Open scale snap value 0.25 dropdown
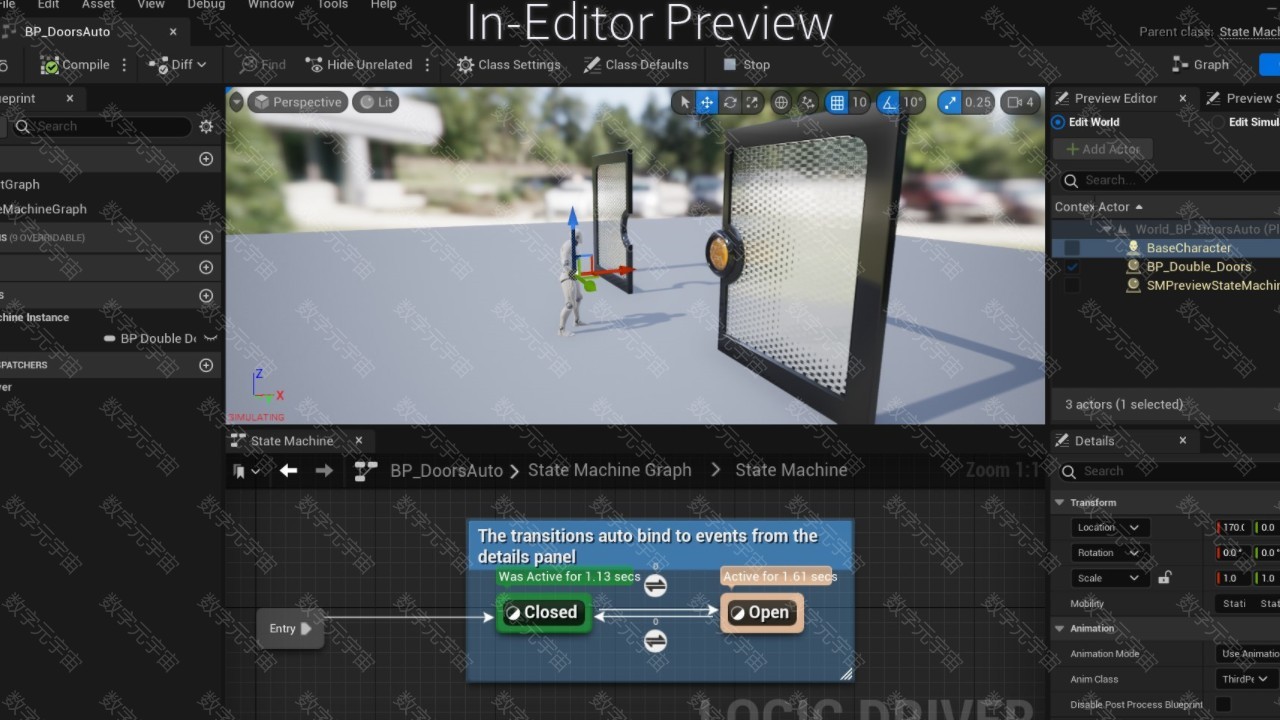The image size is (1280, 720). click(978, 102)
